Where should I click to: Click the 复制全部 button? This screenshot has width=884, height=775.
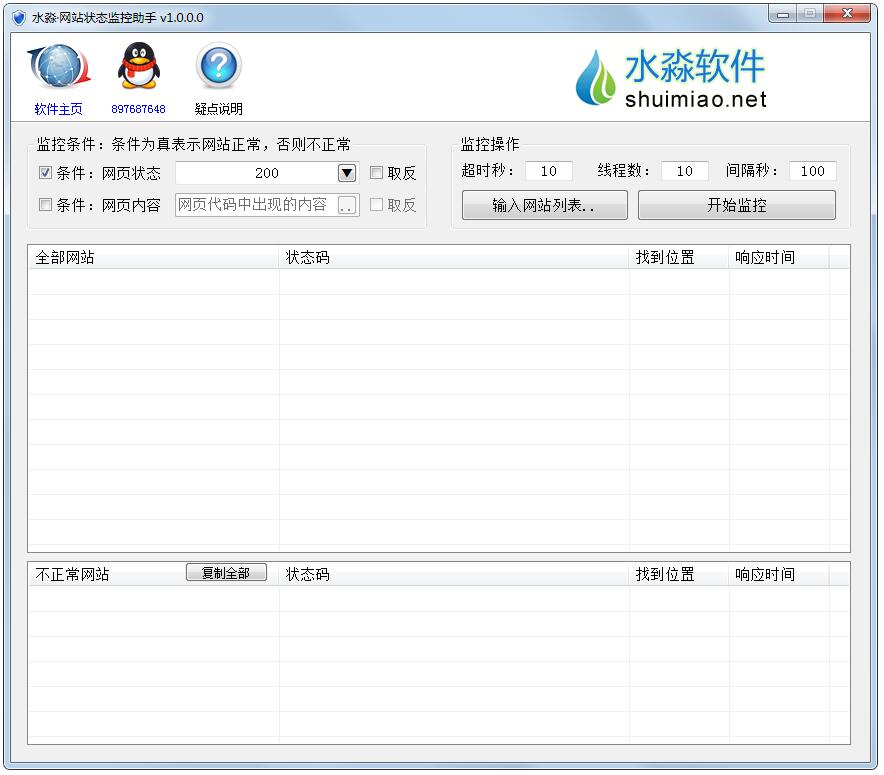tap(226, 573)
